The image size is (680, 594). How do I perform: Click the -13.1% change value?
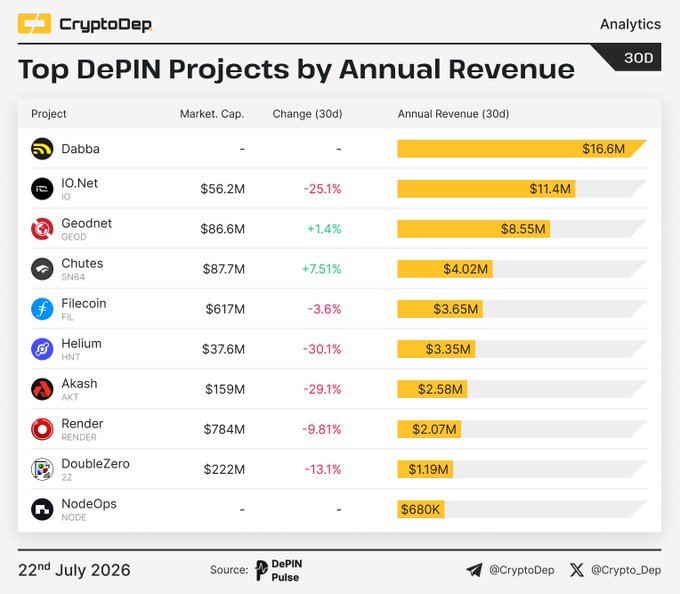323,469
